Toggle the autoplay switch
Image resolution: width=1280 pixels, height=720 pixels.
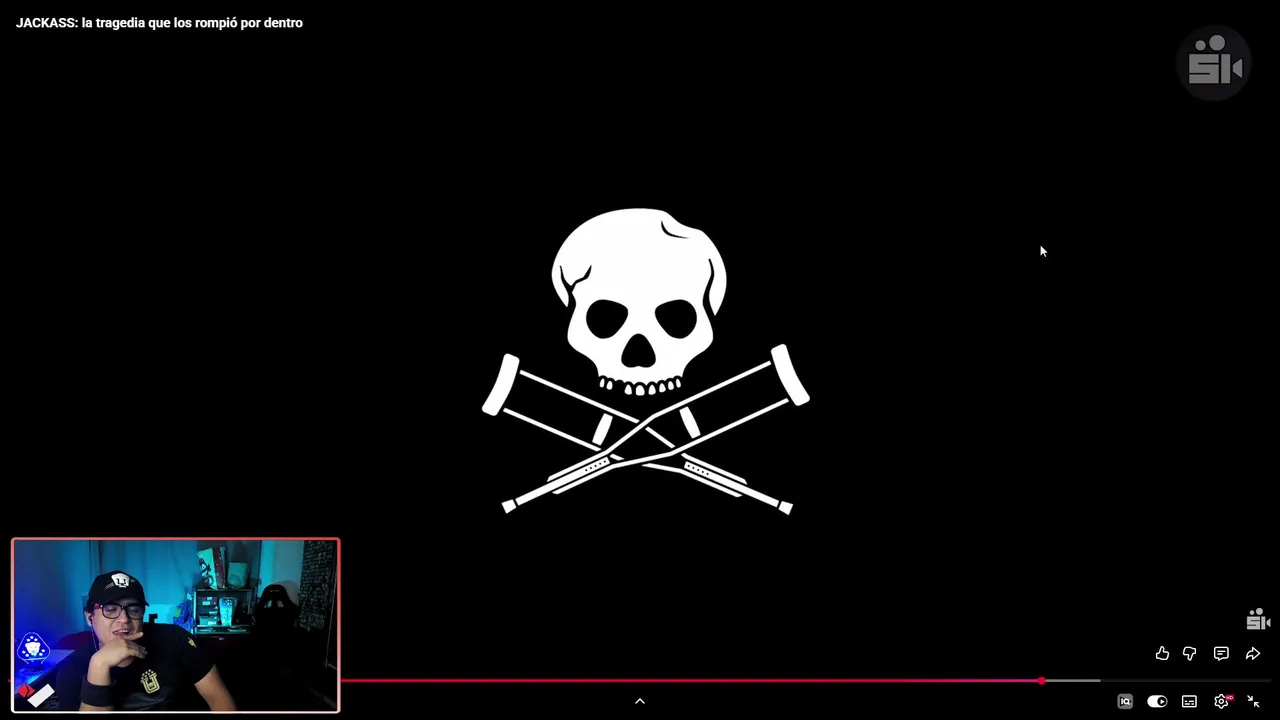pos(1157,702)
